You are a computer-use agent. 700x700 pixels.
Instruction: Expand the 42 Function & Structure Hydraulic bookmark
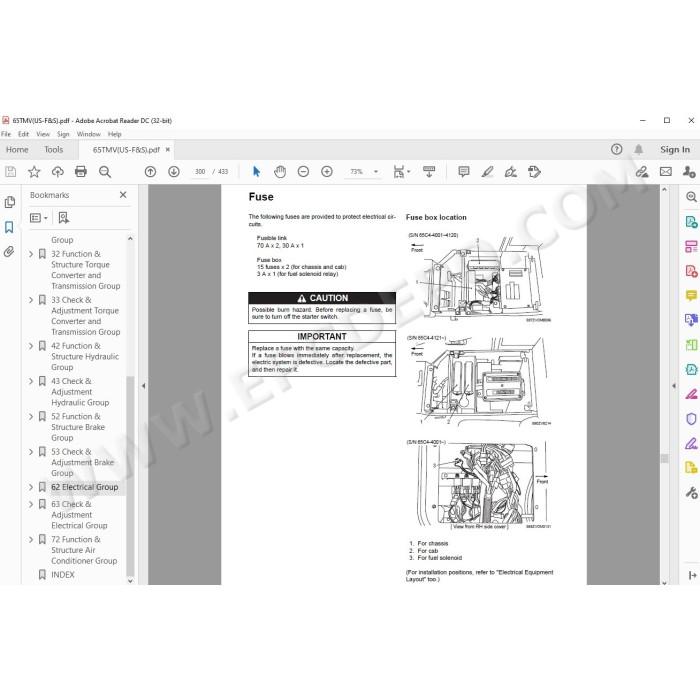[31, 346]
